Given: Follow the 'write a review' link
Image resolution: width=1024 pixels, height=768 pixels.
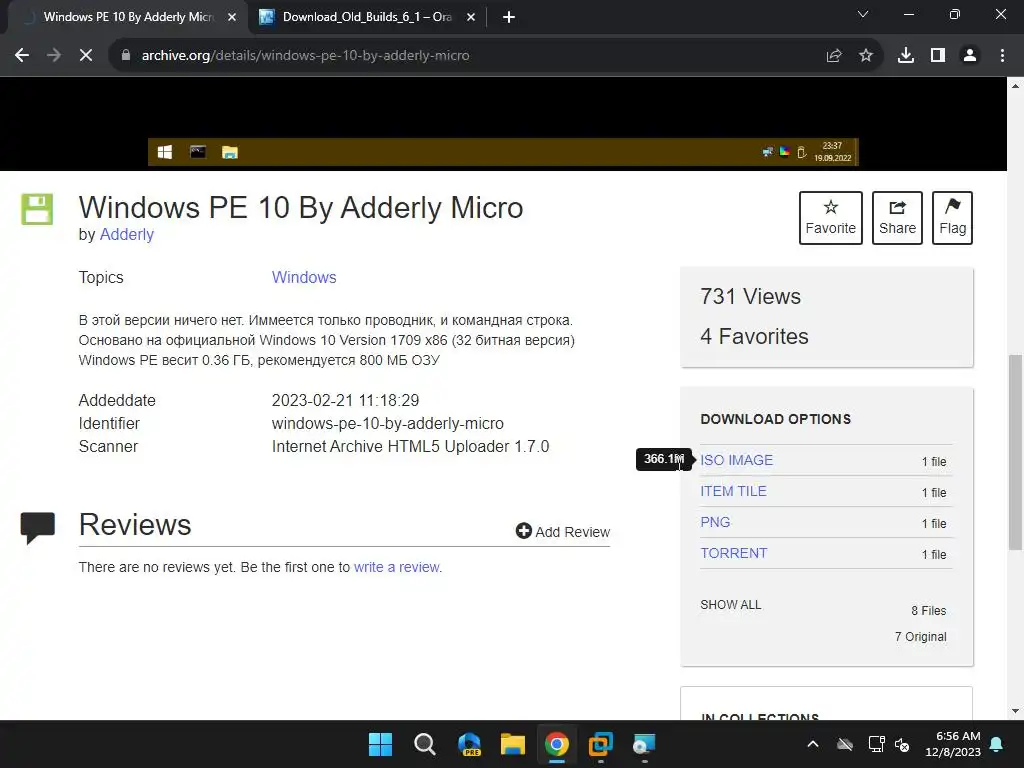Looking at the screenshot, I should point(397,567).
